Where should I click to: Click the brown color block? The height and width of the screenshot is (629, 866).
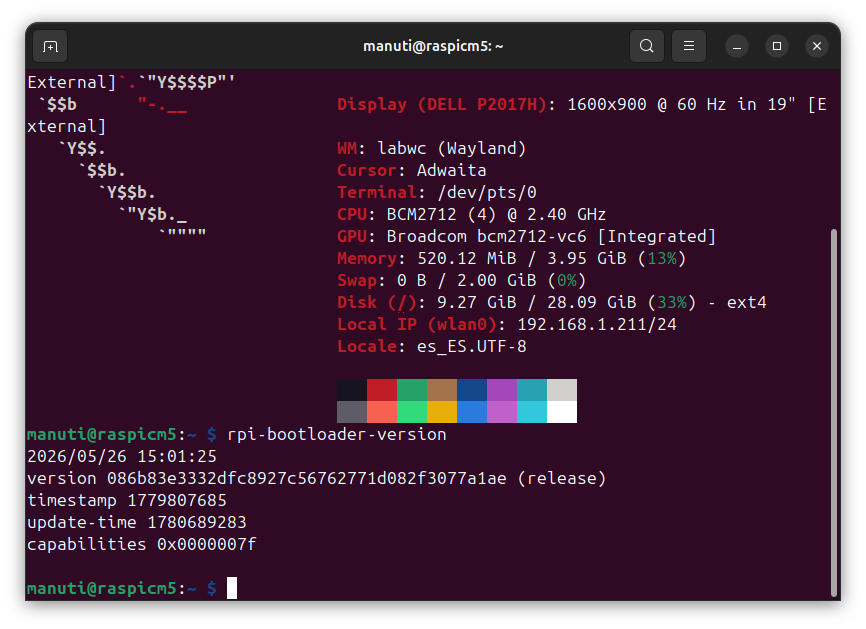coord(442,390)
